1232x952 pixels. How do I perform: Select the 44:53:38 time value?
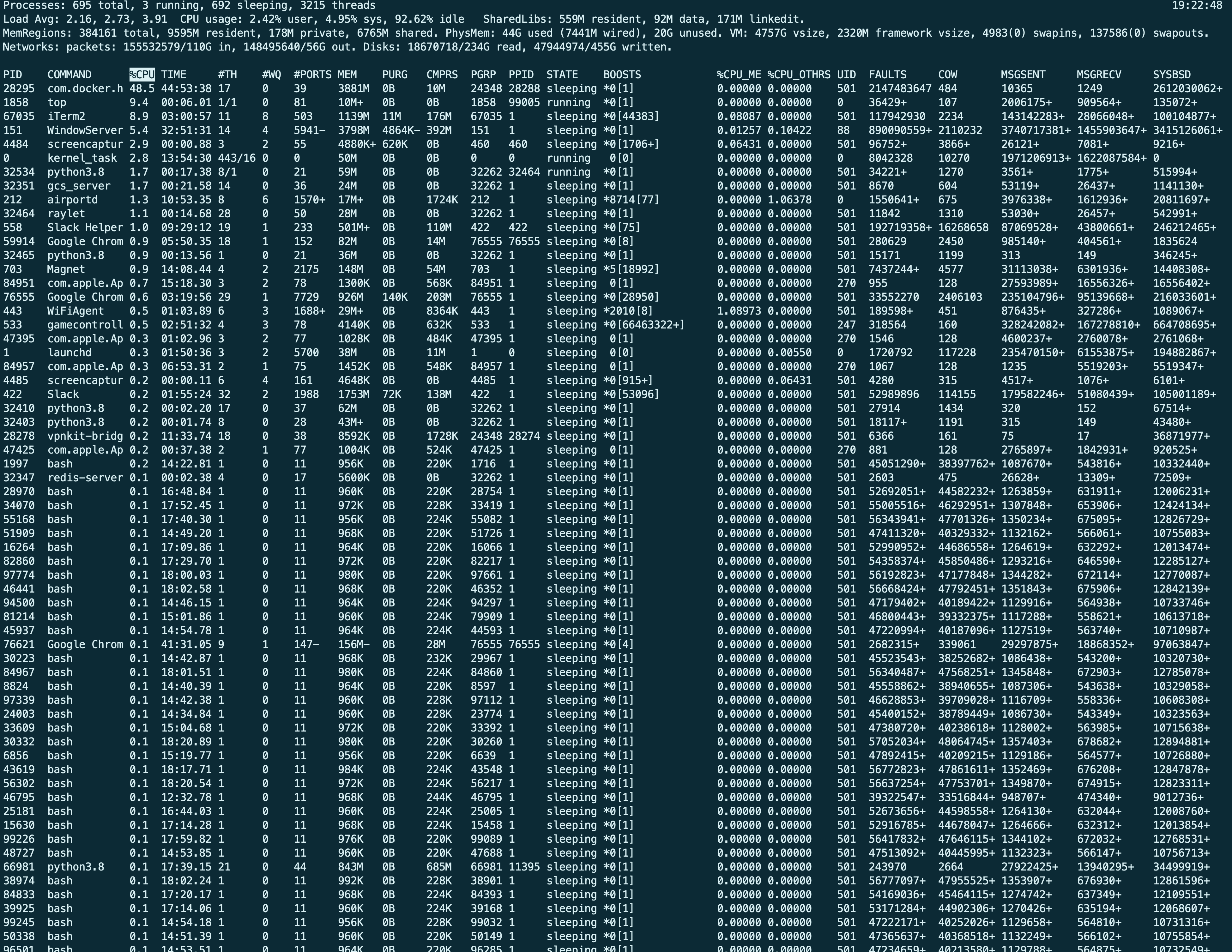point(186,88)
